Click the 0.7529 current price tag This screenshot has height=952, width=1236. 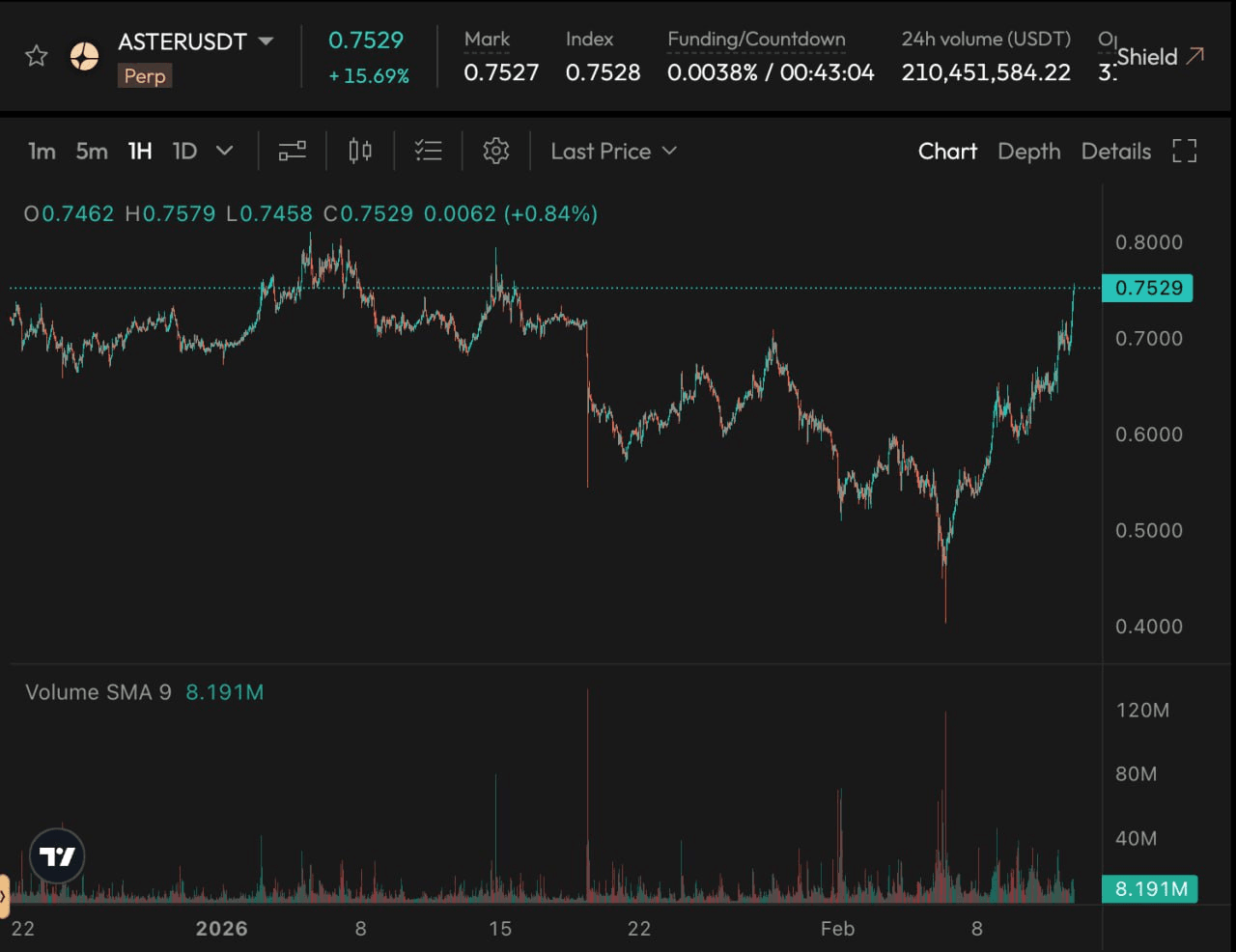click(1147, 288)
